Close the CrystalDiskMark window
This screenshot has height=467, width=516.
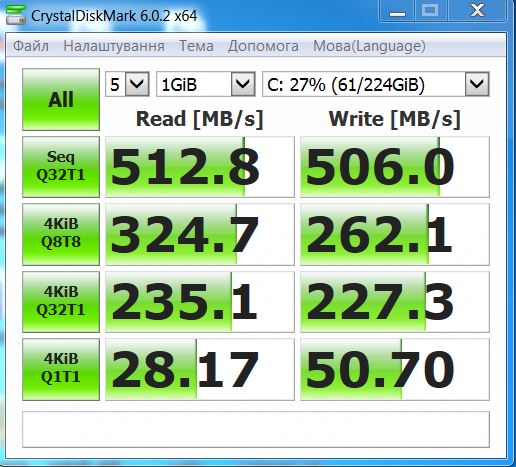pos(477,11)
